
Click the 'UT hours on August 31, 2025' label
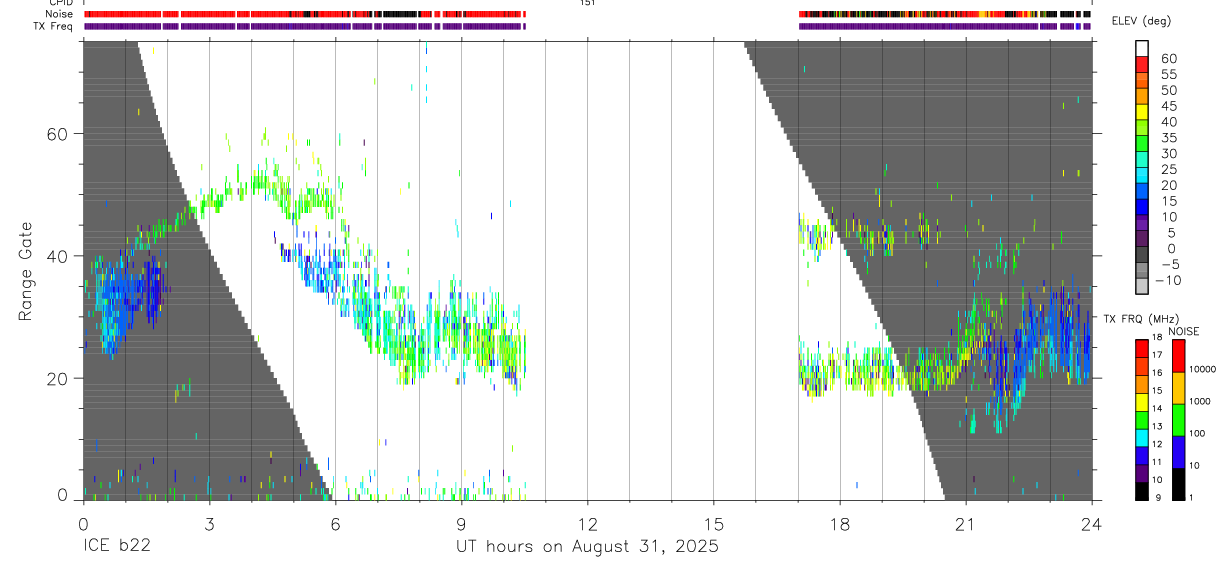tap(587, 548)
